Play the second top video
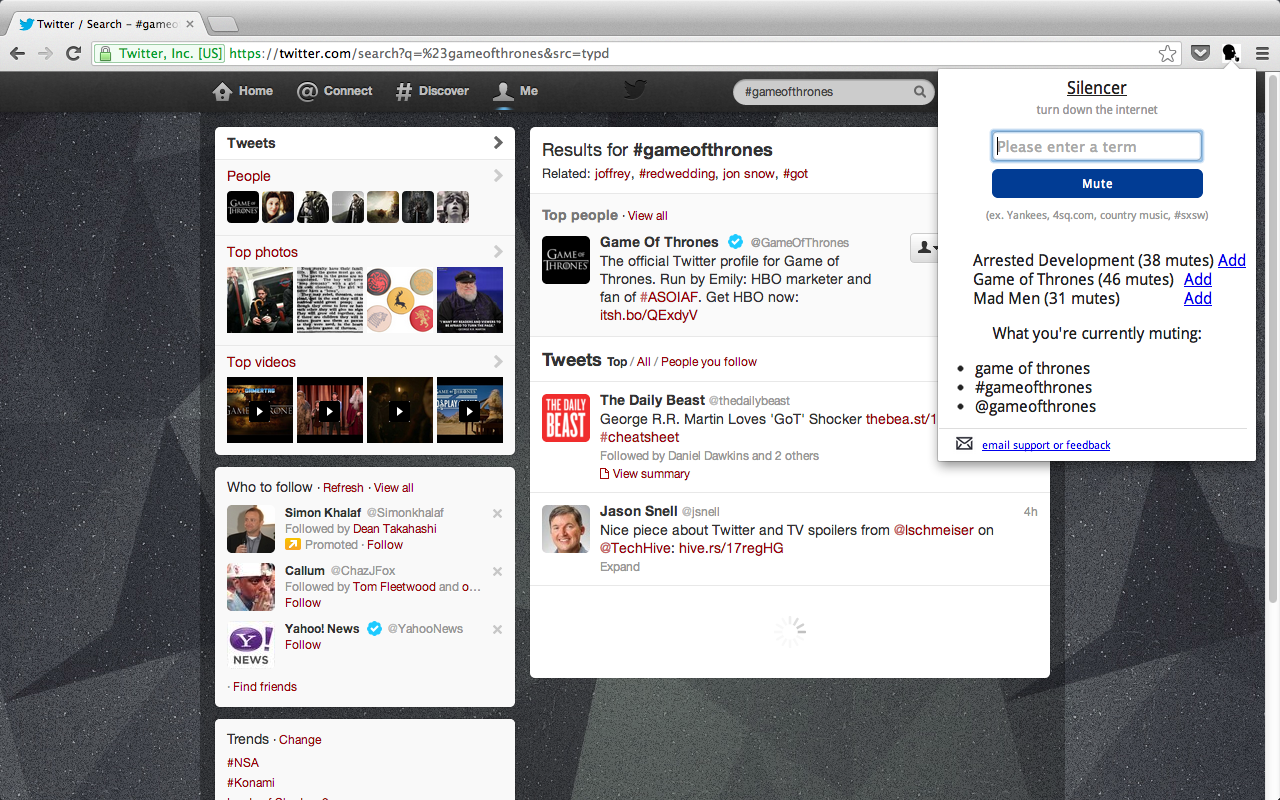The height and width of the screenshot is (800, 1280). tap(330, 410)
